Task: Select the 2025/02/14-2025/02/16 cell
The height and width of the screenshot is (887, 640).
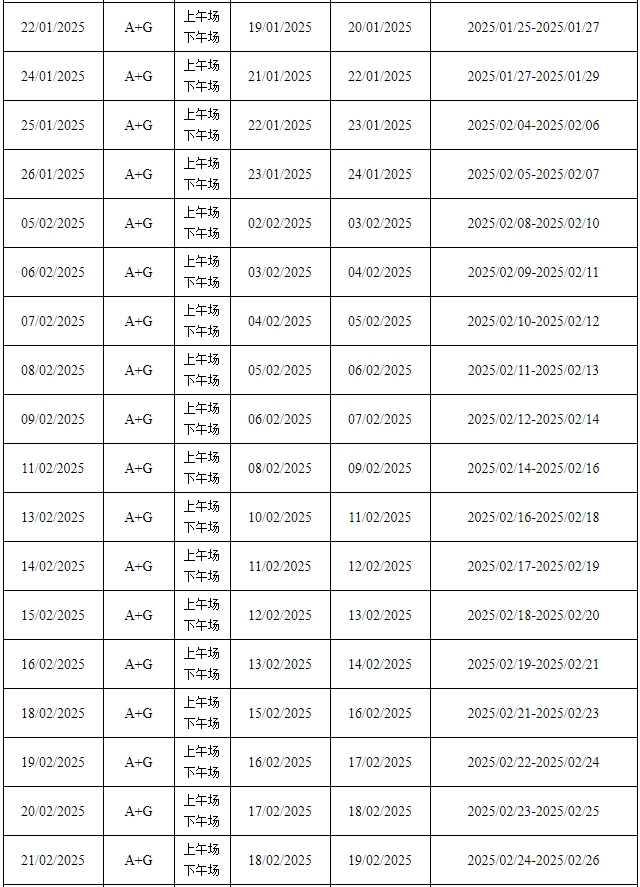Action: (533, 468)
